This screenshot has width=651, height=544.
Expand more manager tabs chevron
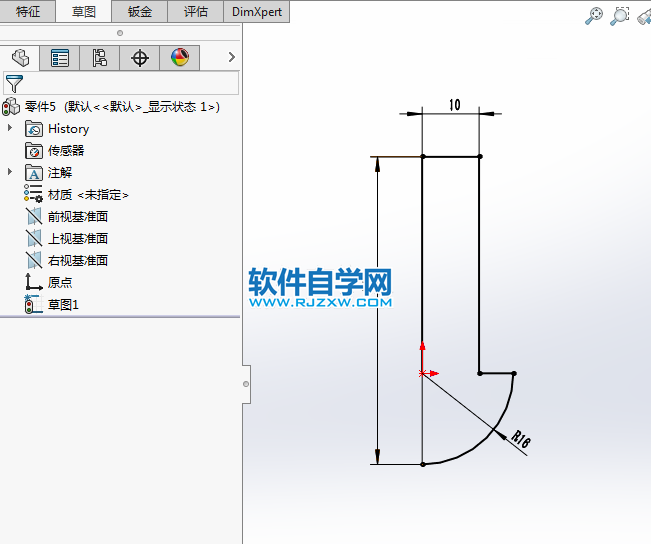pyautogui.click(x=232, y=57)
